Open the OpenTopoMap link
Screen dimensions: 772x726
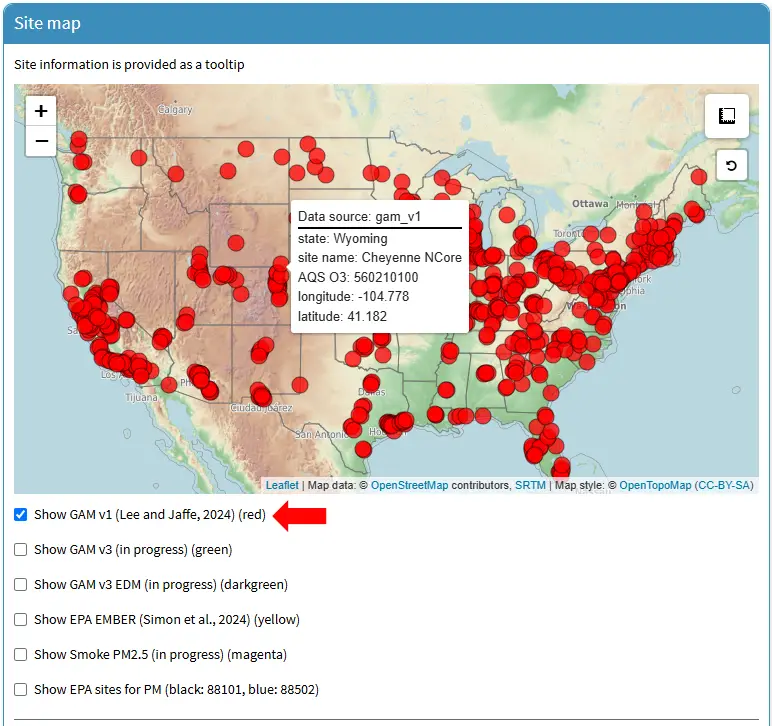pyautogui.click(x=655, y=485)
